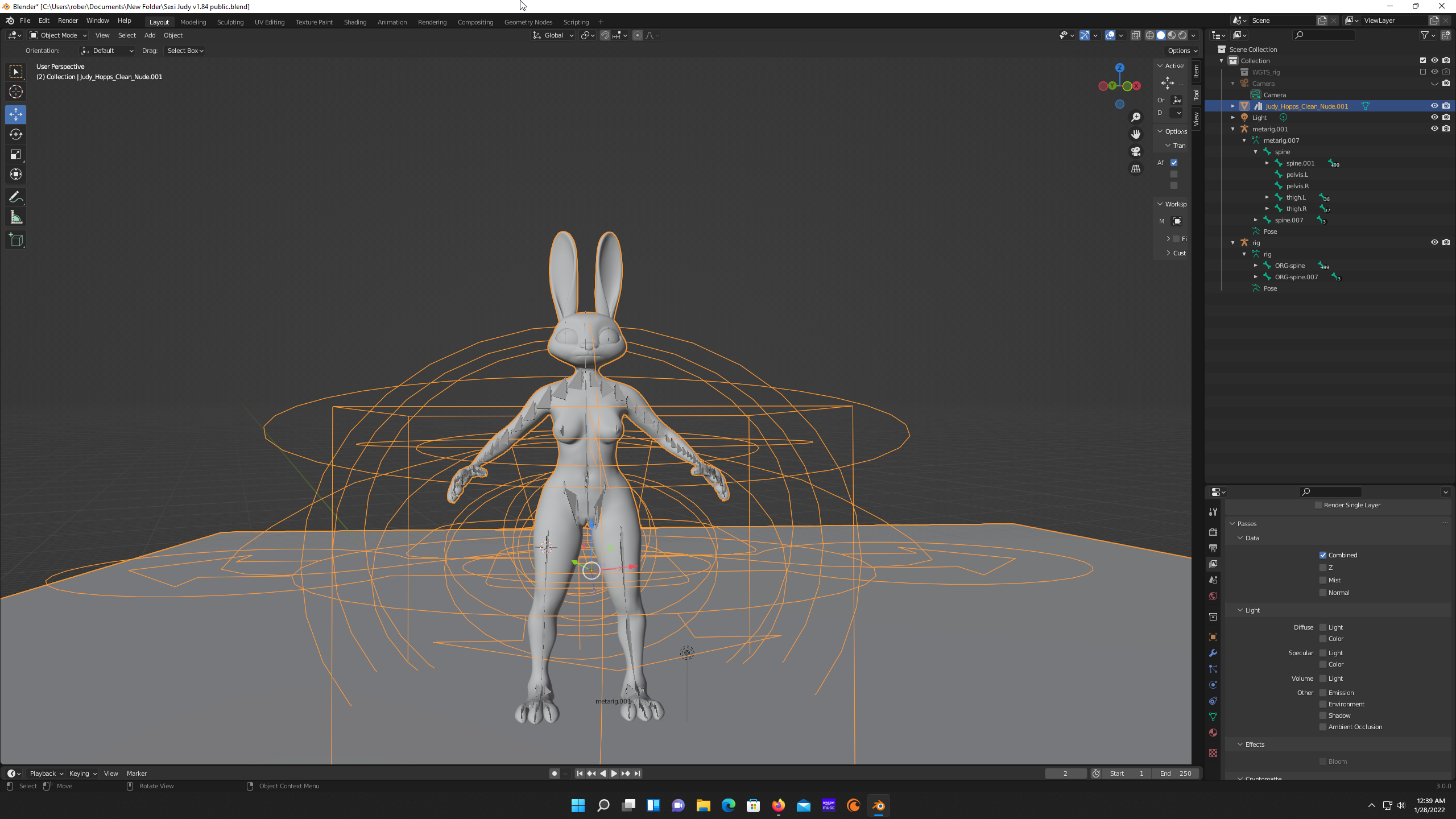Play animation in the timeline
The height and width of the screenshot is (819, 1456).
coord(614,773)
